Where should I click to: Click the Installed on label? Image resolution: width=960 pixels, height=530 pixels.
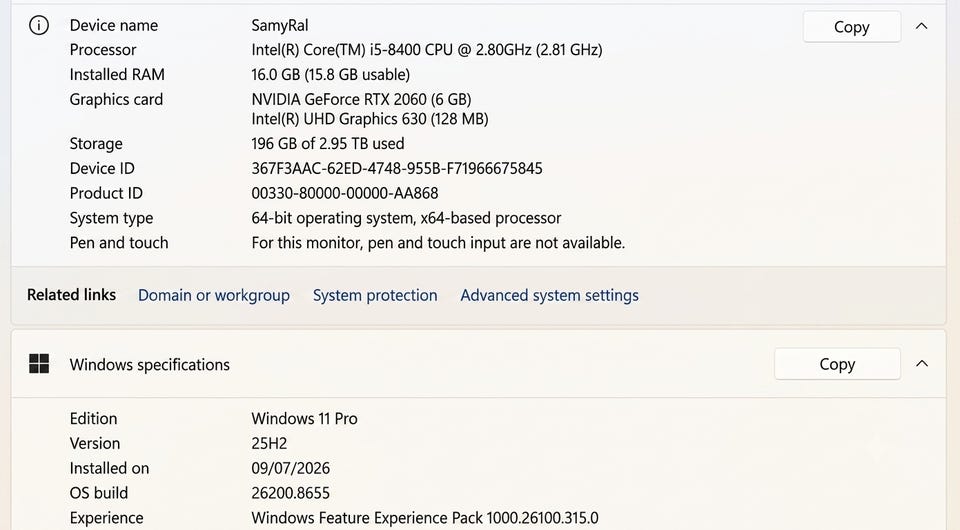[109, 468]
